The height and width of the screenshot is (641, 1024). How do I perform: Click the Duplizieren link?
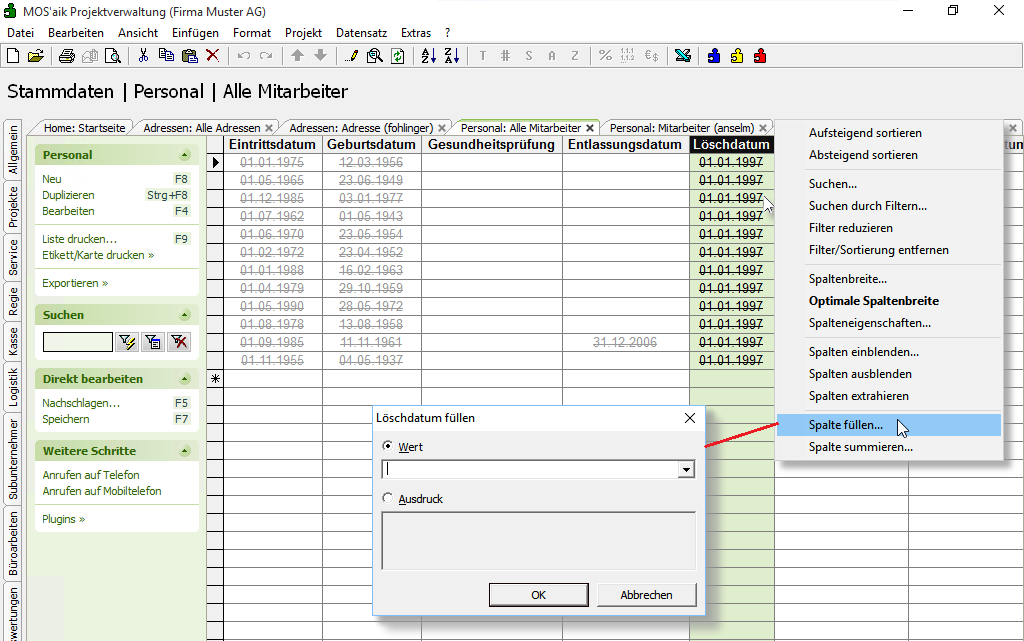(68, 195)
